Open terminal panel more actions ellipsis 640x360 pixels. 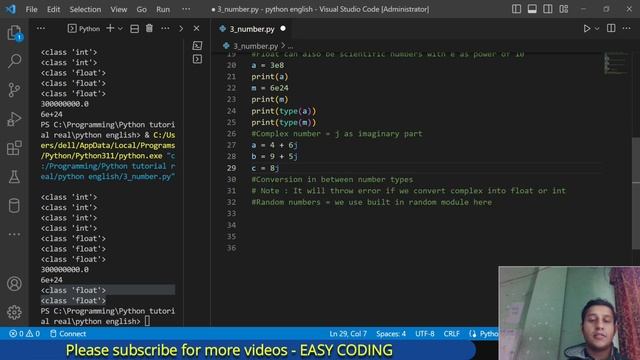165,28
